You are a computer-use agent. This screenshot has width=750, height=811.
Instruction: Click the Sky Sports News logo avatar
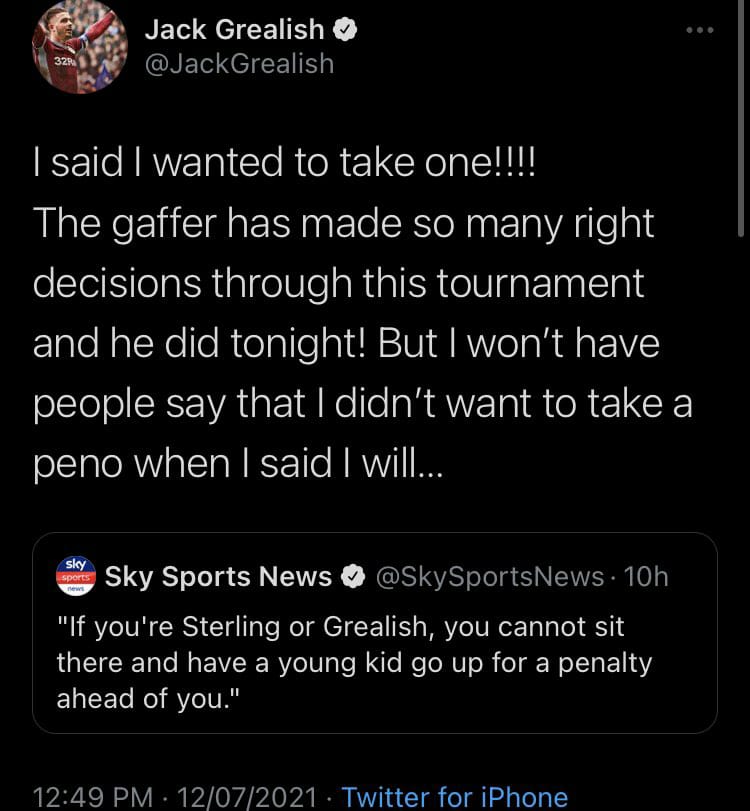click(x=73, y=576)
